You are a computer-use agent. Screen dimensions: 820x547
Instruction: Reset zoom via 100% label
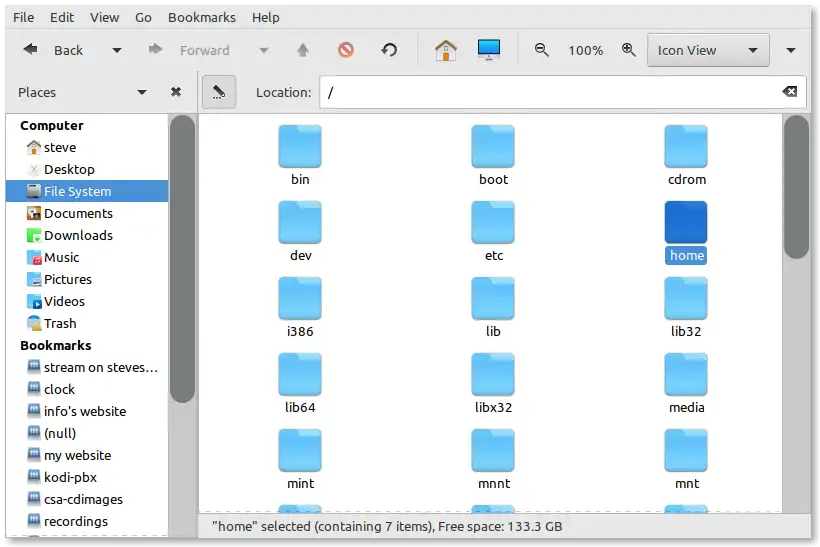(x=586, y=51)
